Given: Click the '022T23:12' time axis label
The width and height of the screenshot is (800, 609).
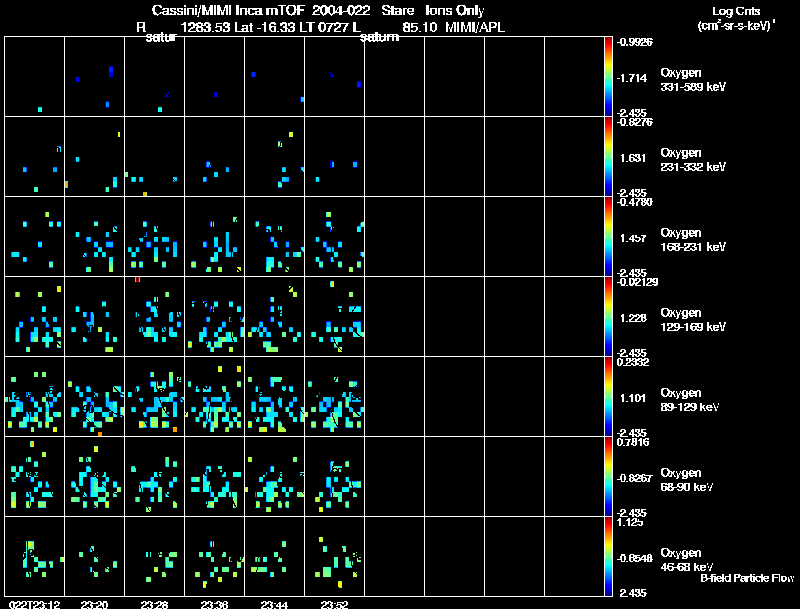Looking at the screenshot, I should click(x=35, y=604).
